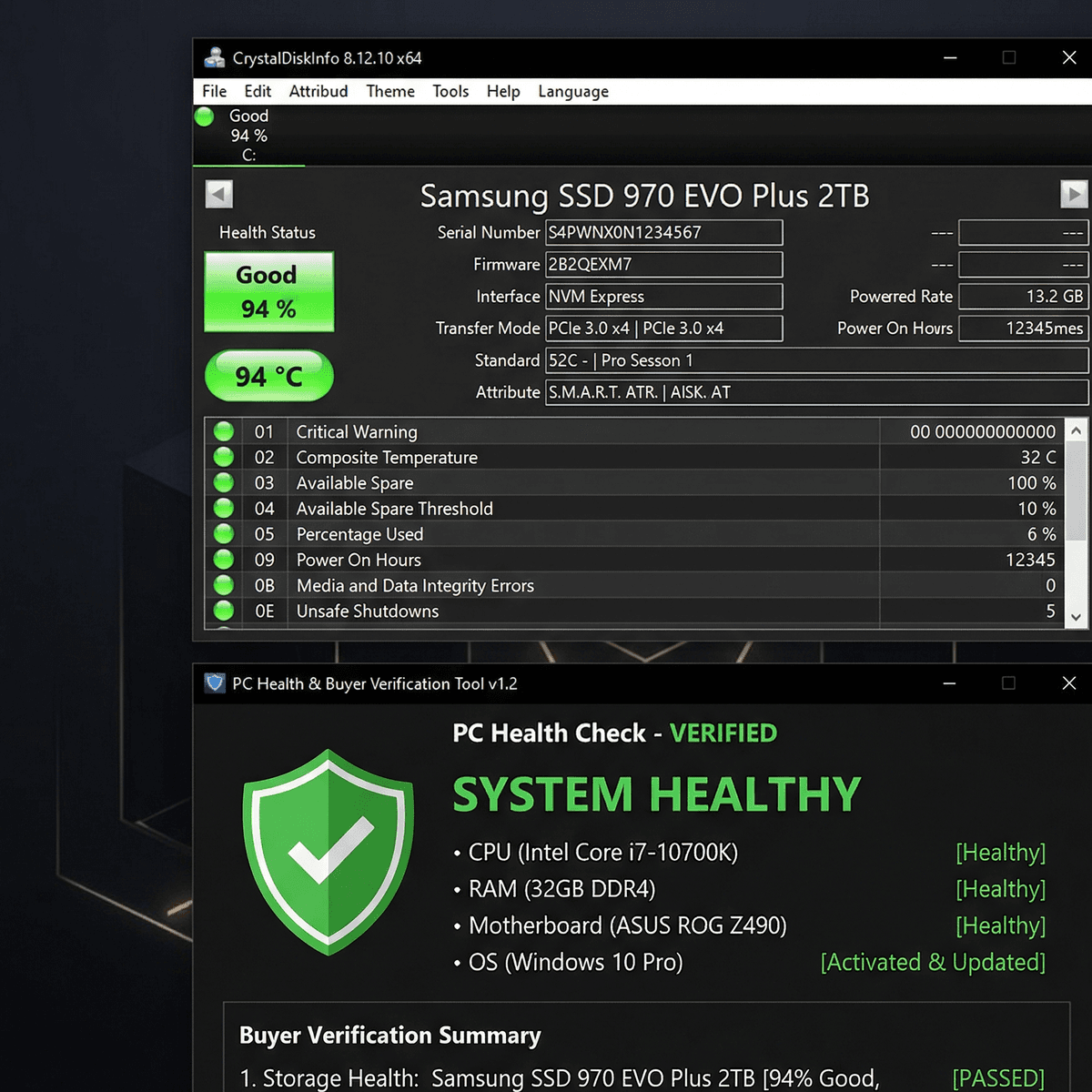The height and width of the screenshot is (1092, 1092).
Task: Click the green status dot for drive C:
Action: tap(205, 116)
